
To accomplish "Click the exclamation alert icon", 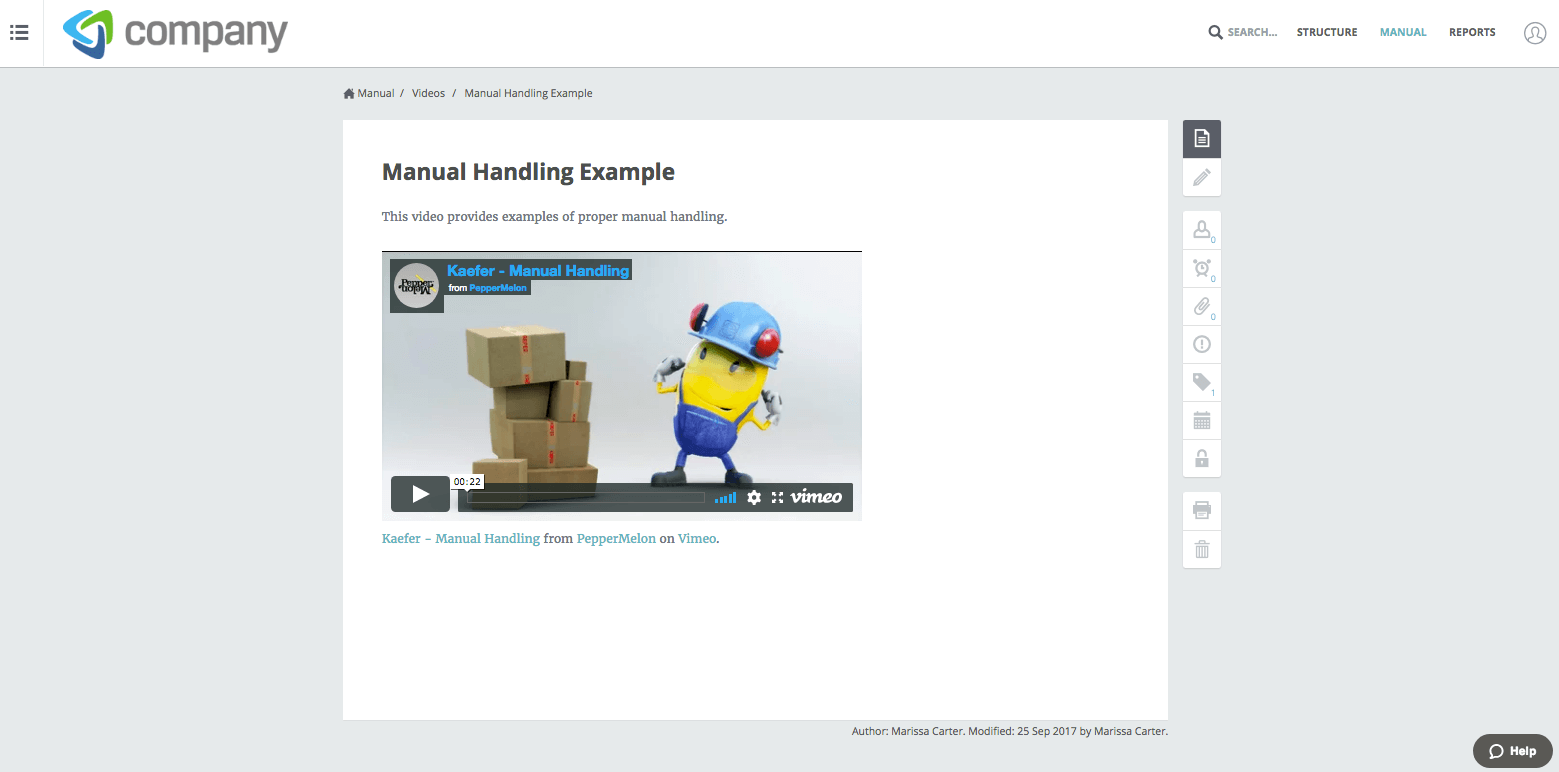I will click(1202, 345).
